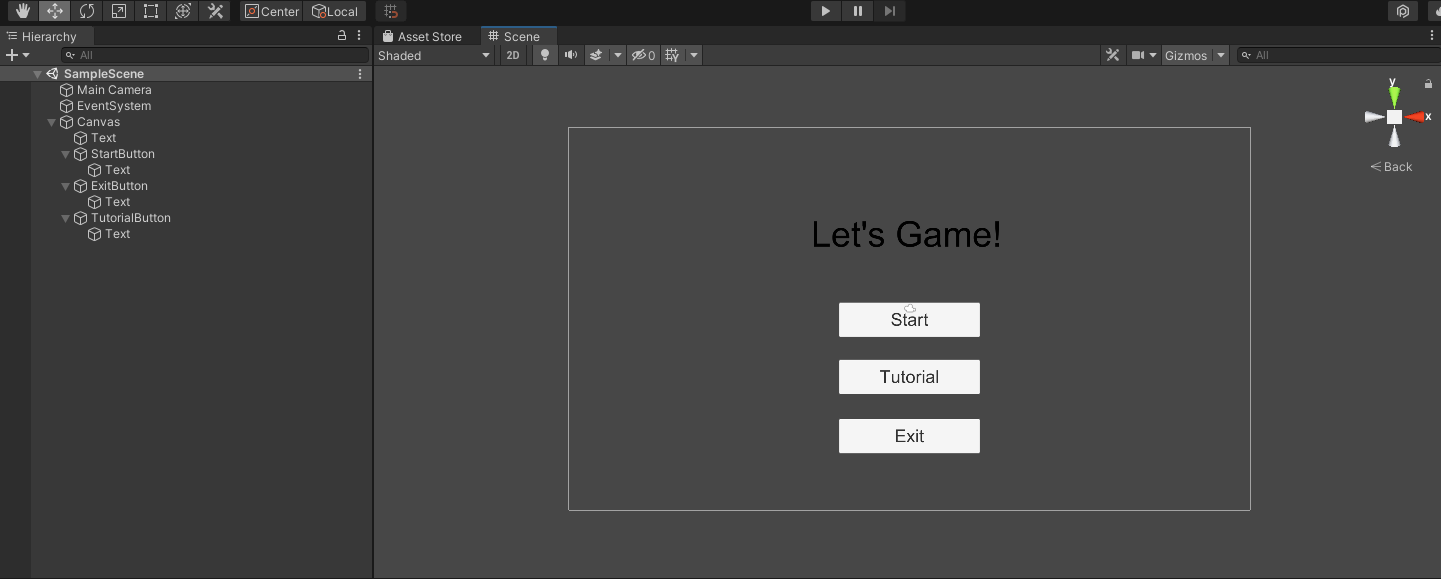This screenshot has height=579, width=1441.
Task: Select TutorialButton in Hierarchy
Action: [x=130, y=218]
